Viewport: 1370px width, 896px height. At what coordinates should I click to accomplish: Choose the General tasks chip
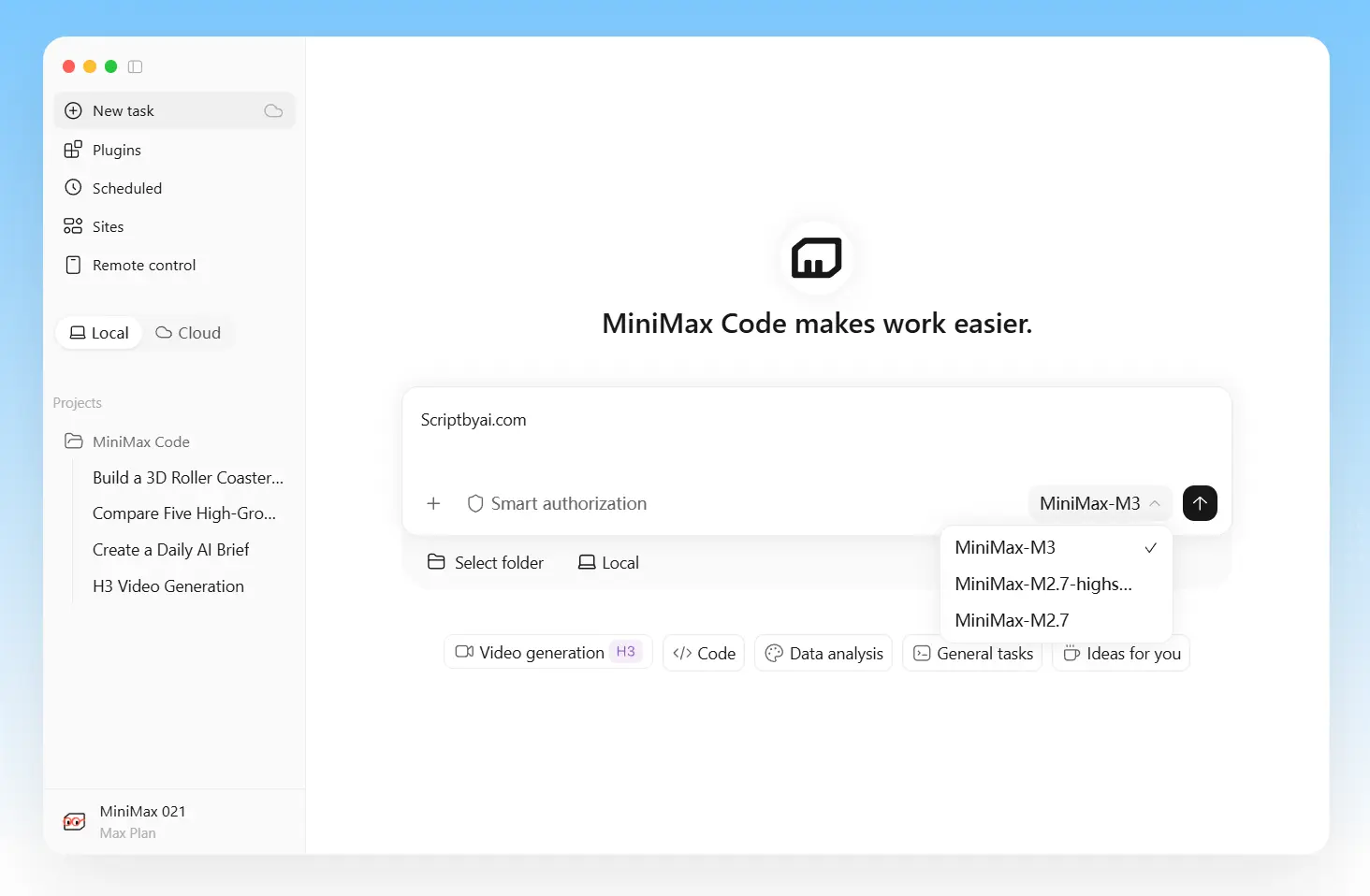click(972, 653)
